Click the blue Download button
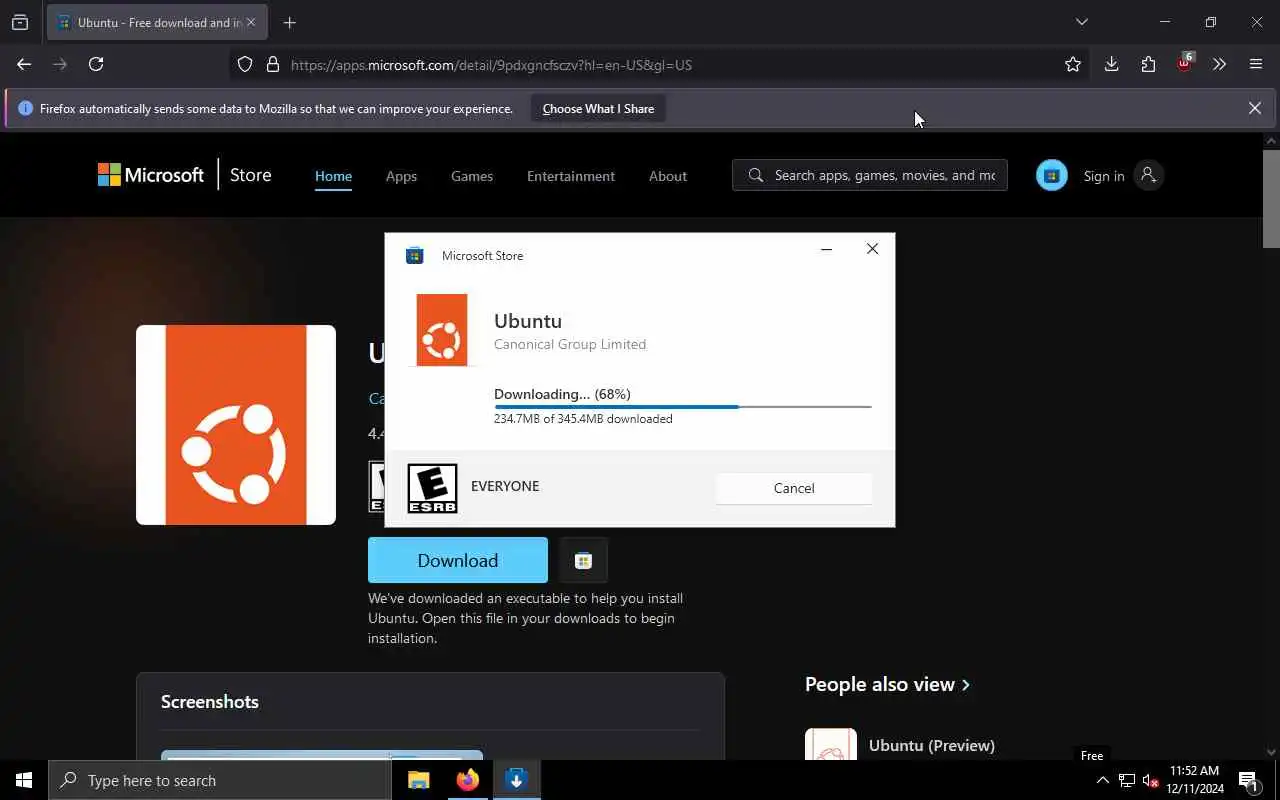1280x800 pixels. click(458, 560)
